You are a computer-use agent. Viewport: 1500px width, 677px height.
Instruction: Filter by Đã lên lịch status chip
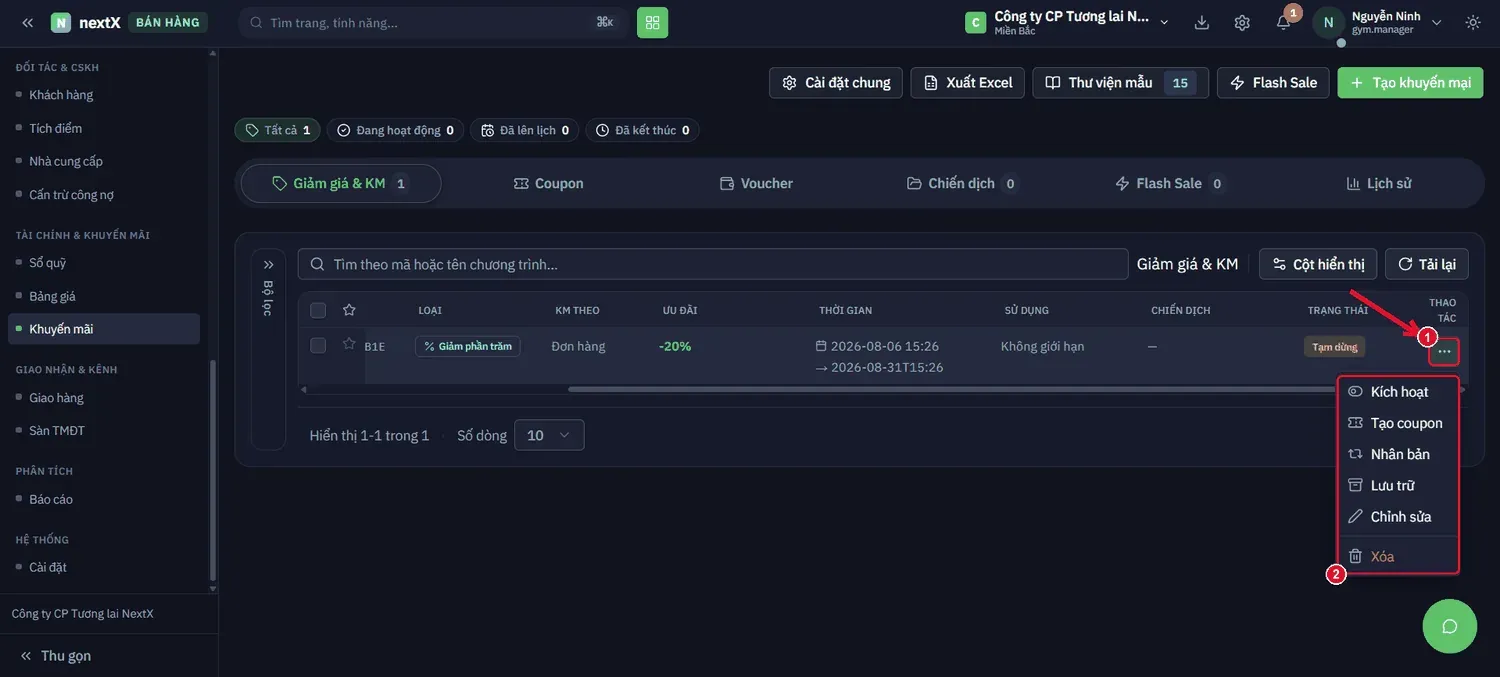point(525,130)
